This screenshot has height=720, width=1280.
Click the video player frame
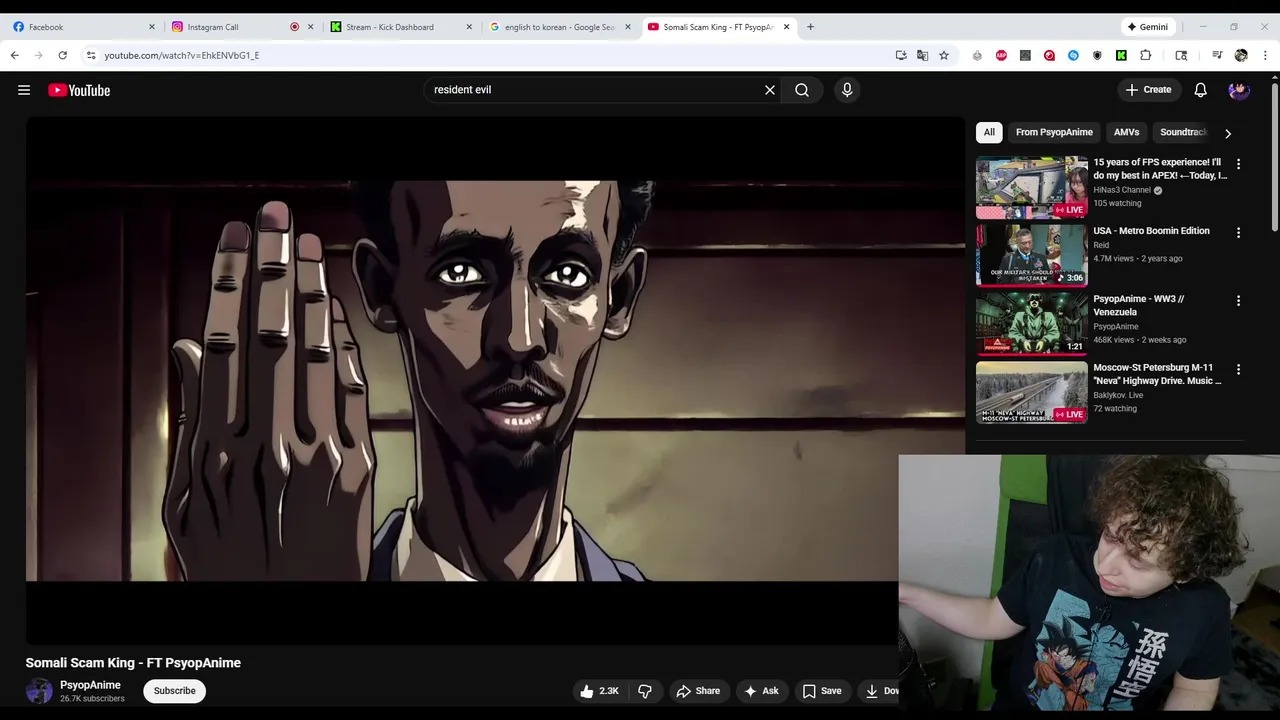pos(495,380)
